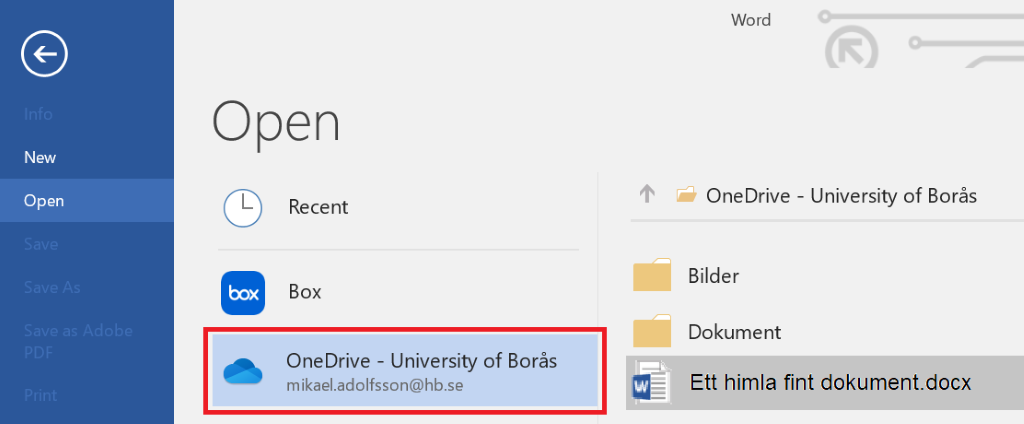1024x424 pixels.
Task: Click the OneDrive cloud icon
Action: pyautogui.click(x=242, y=371)
